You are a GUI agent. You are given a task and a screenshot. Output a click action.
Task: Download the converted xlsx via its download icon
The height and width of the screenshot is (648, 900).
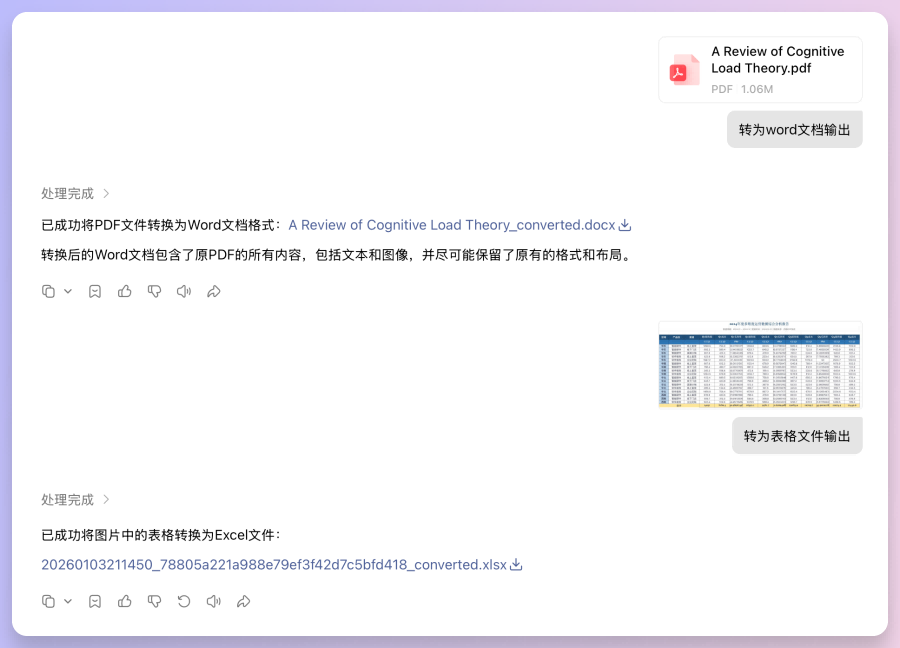coord(515,565)
